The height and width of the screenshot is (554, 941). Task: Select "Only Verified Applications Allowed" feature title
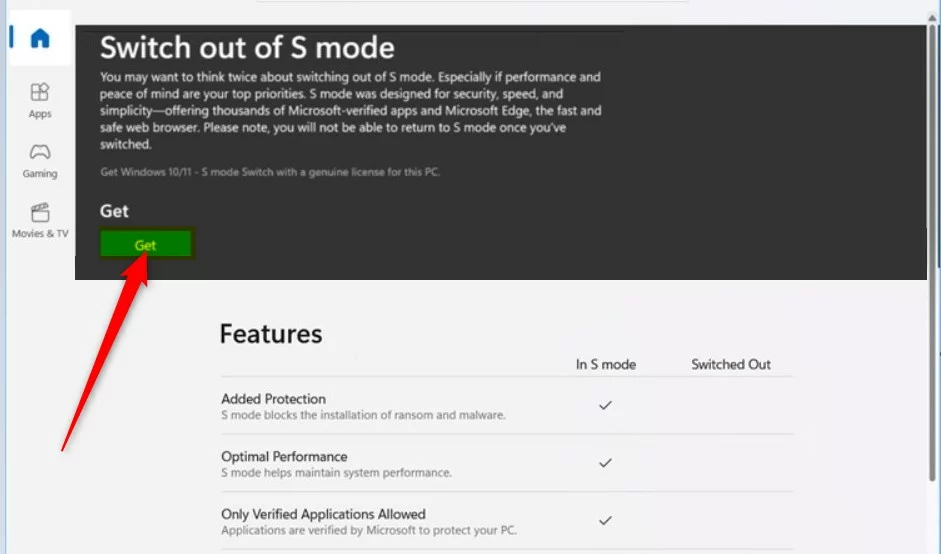pos(323,514)
